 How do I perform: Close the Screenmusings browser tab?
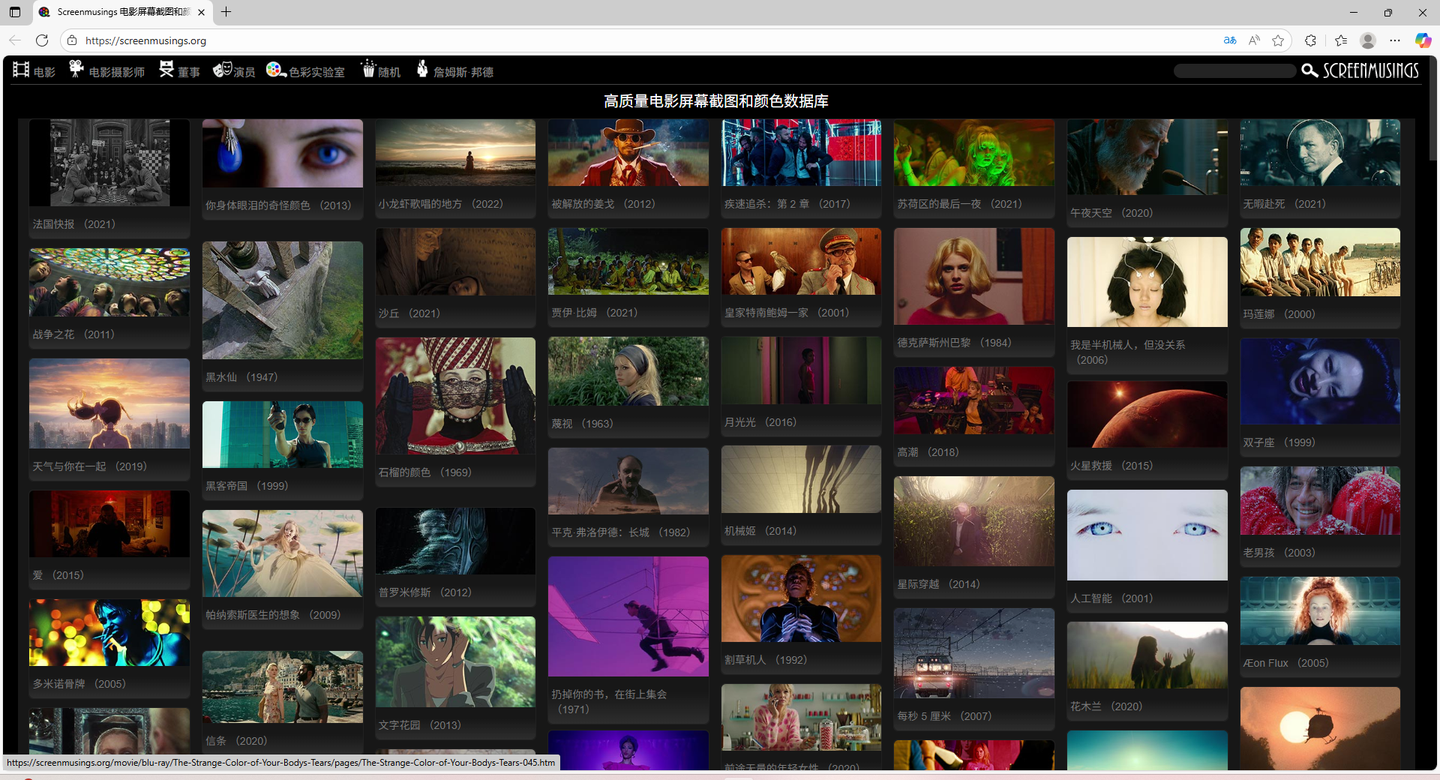[201, 12]
